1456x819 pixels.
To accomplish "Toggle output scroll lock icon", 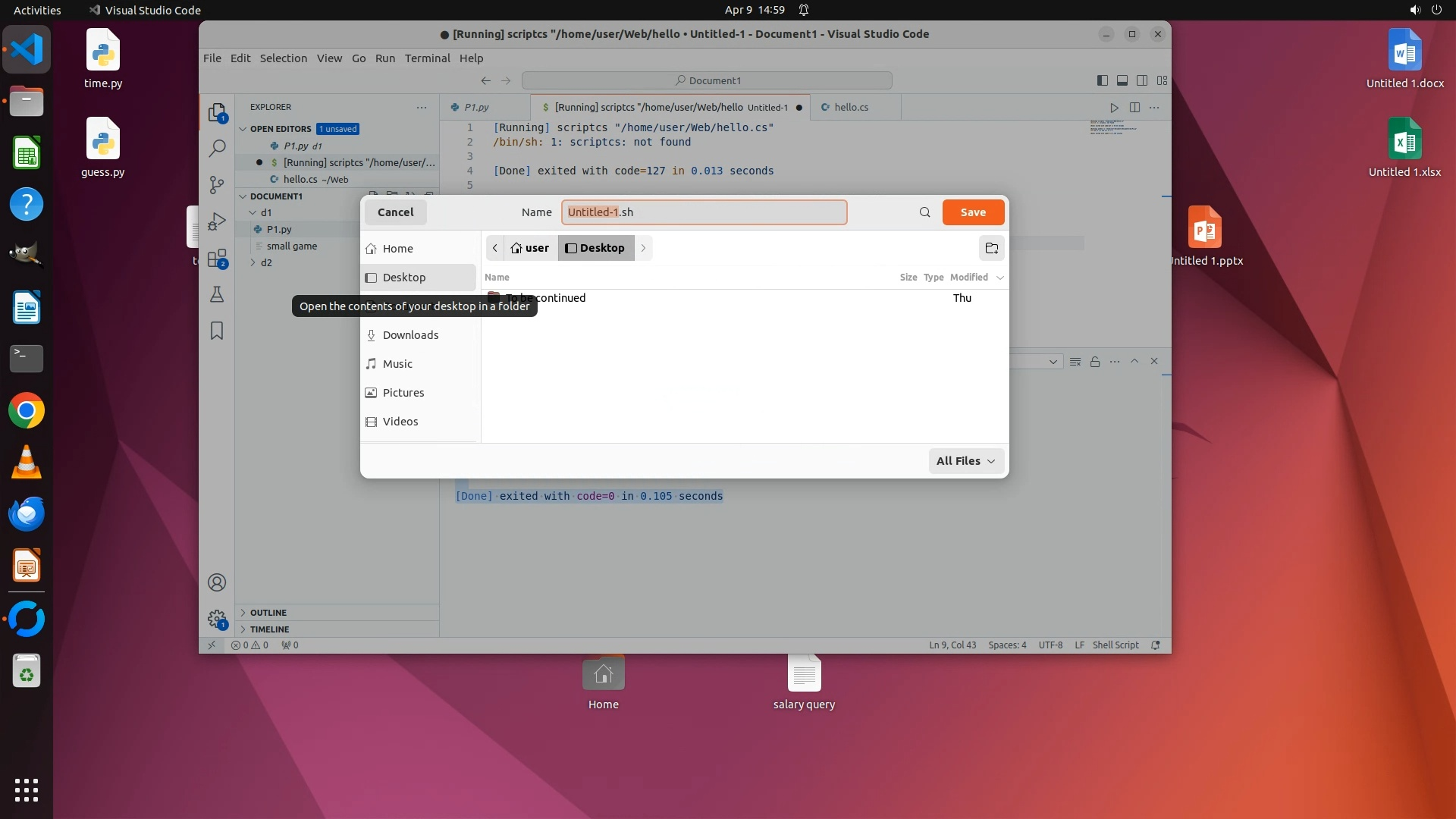I will point(1095,362).
